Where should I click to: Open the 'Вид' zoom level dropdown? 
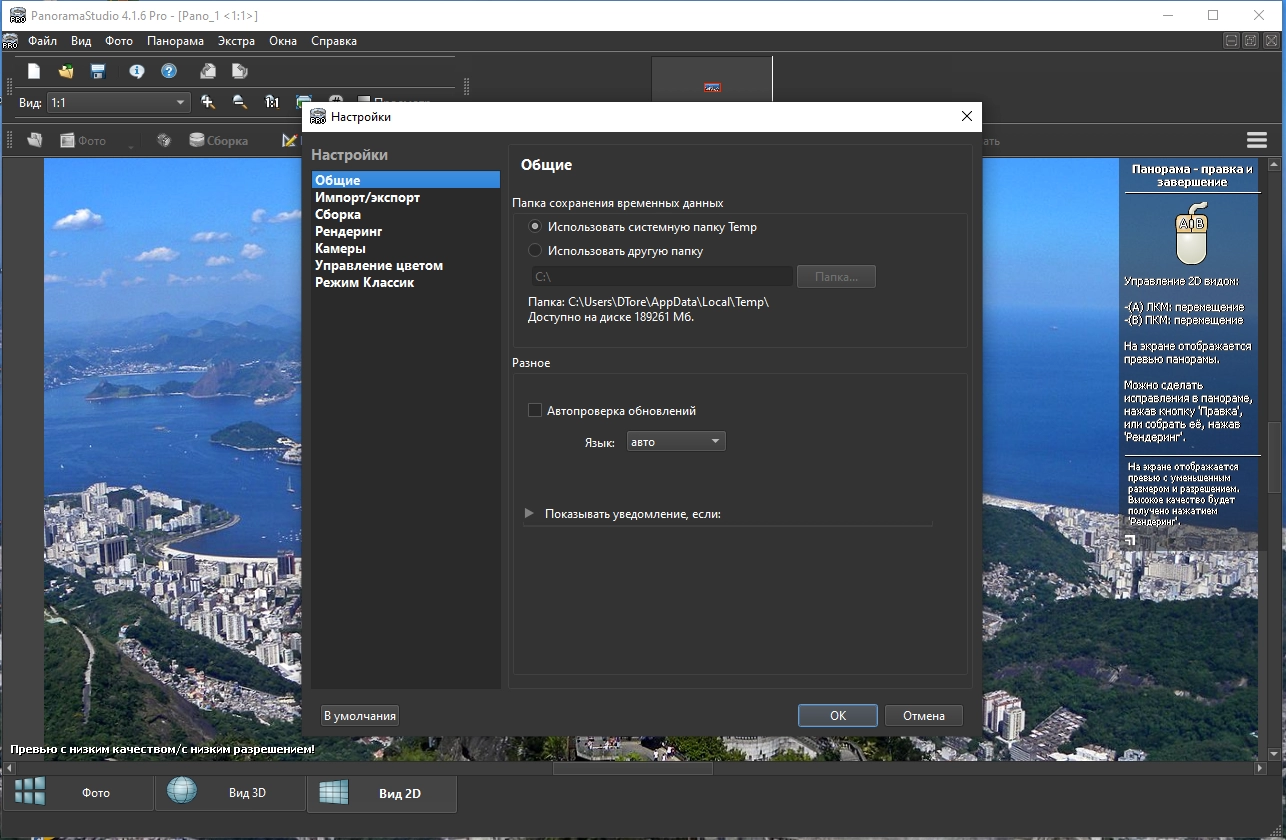click(118, 102)
